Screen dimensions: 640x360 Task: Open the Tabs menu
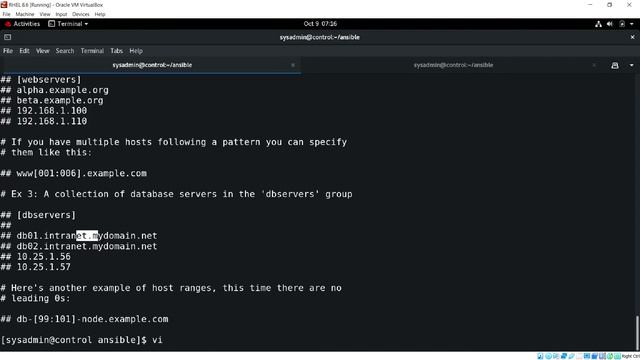(x=116, y=51)
